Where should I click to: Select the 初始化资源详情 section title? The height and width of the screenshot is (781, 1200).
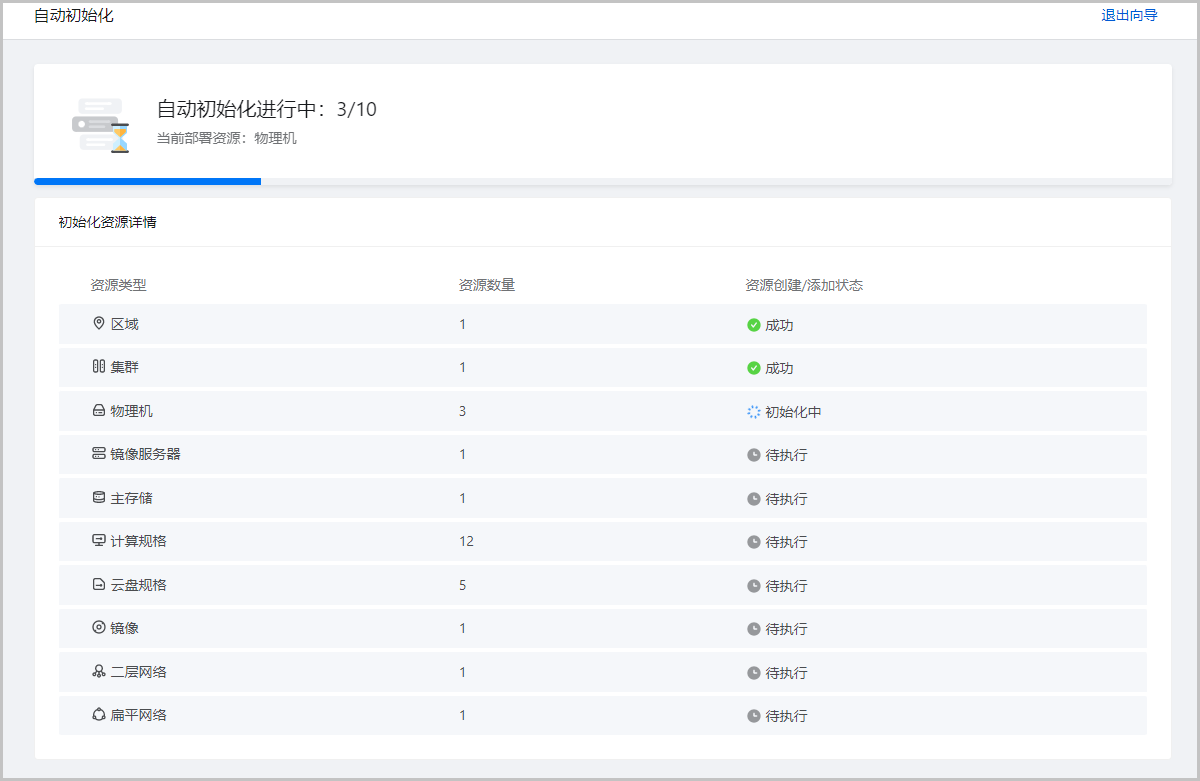pos(107,222)
